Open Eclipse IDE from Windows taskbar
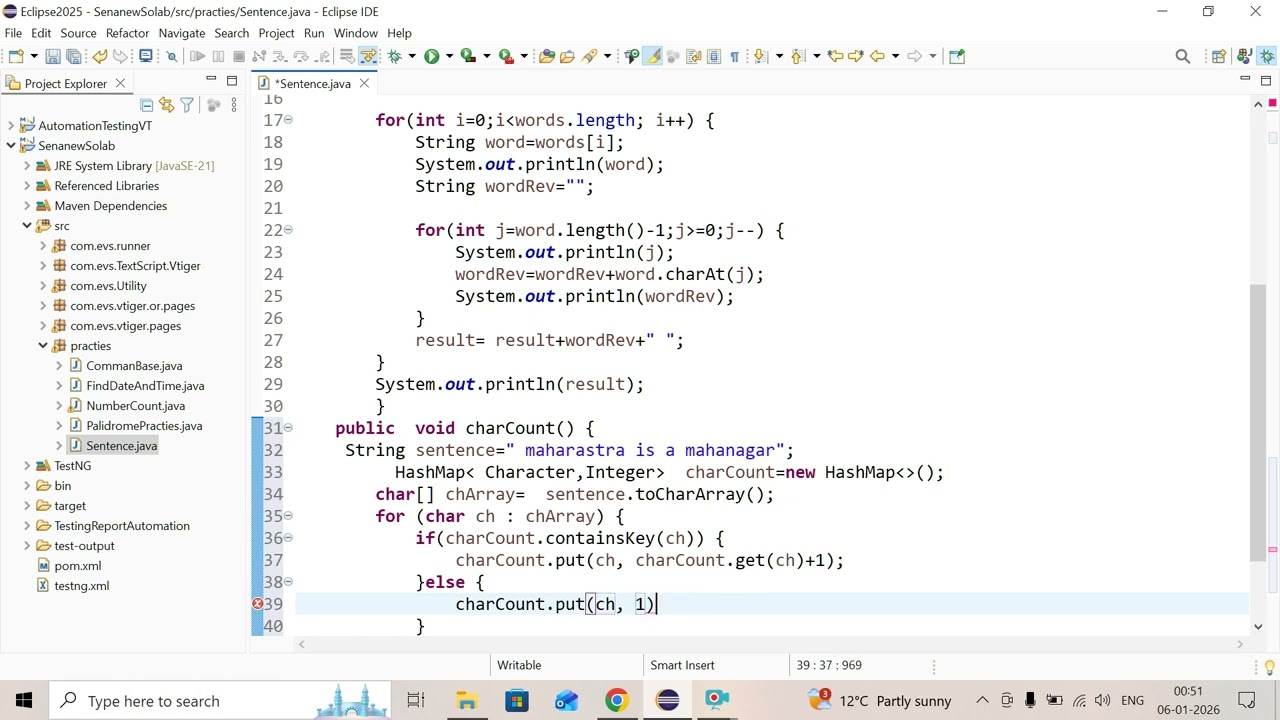Screen dimensions: 1280x720 coord(667,700)
